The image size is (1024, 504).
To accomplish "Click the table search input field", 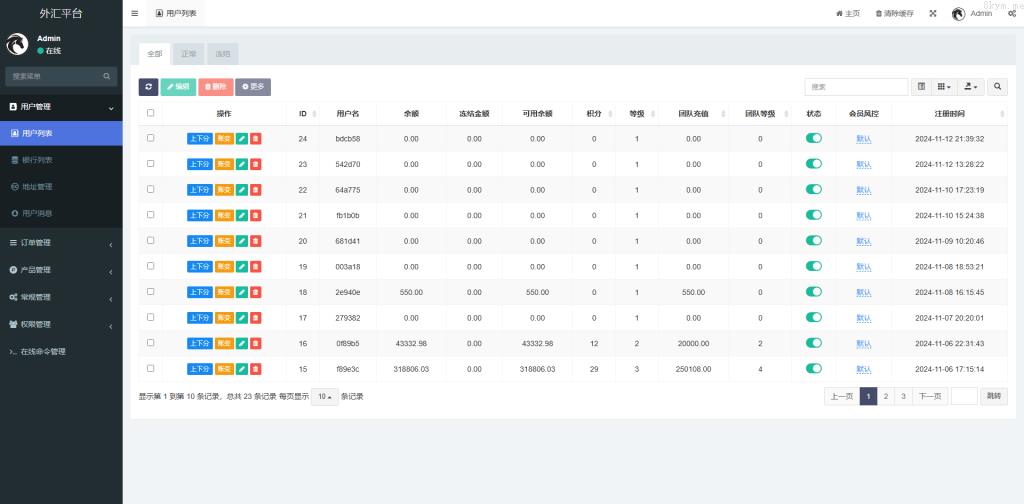I will [x=856, y=87].
